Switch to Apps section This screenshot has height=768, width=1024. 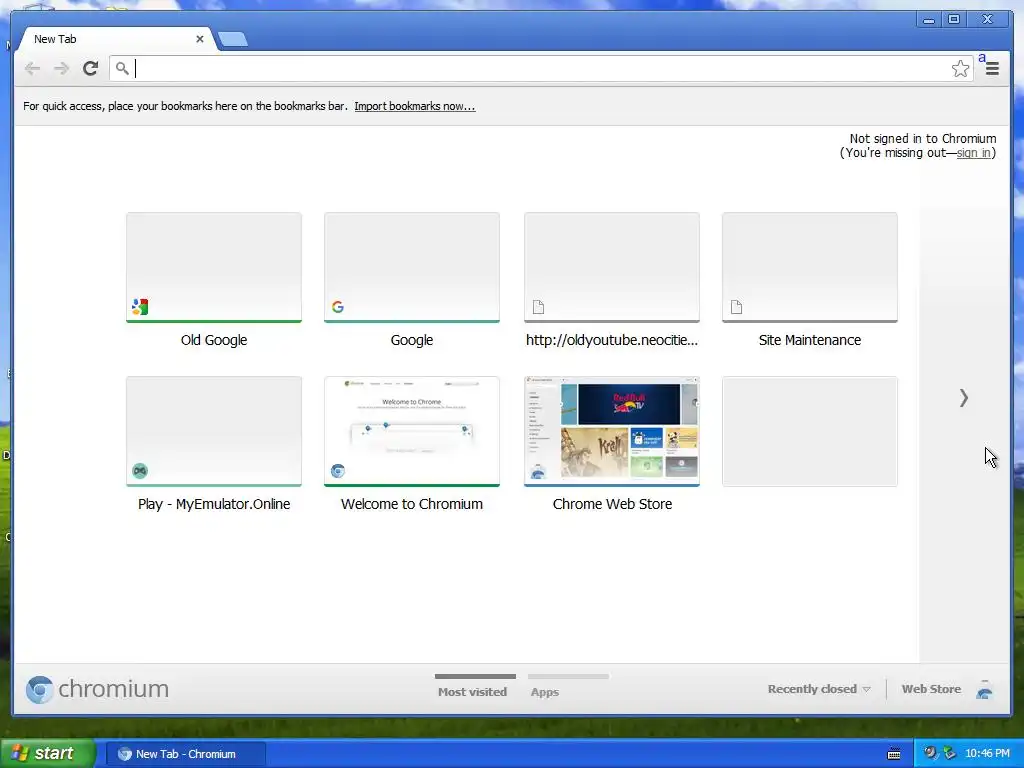545,692
